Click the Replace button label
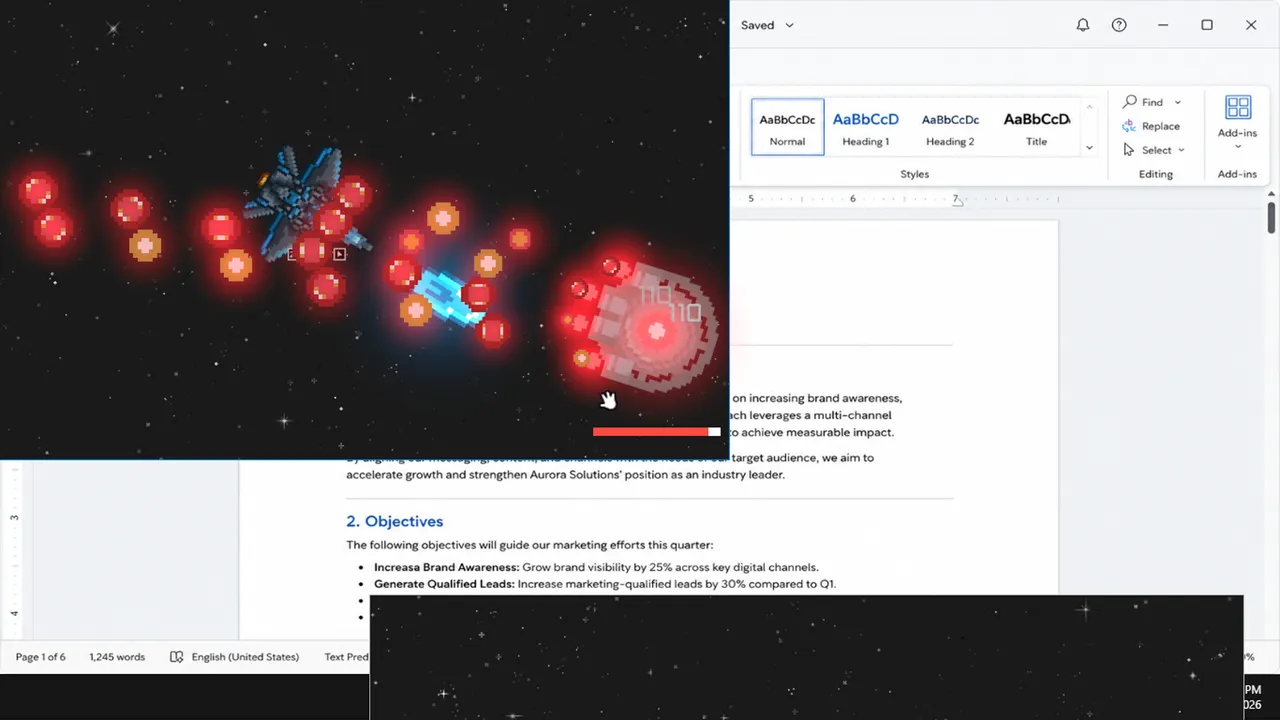This screenshot has width=1280, height=720. click(1161, 126)
